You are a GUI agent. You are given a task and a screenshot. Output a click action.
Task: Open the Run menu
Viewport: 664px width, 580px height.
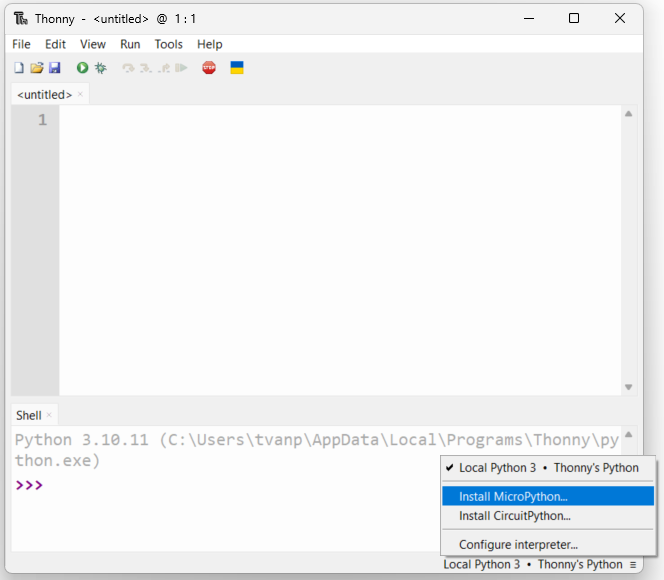(130, 44)
